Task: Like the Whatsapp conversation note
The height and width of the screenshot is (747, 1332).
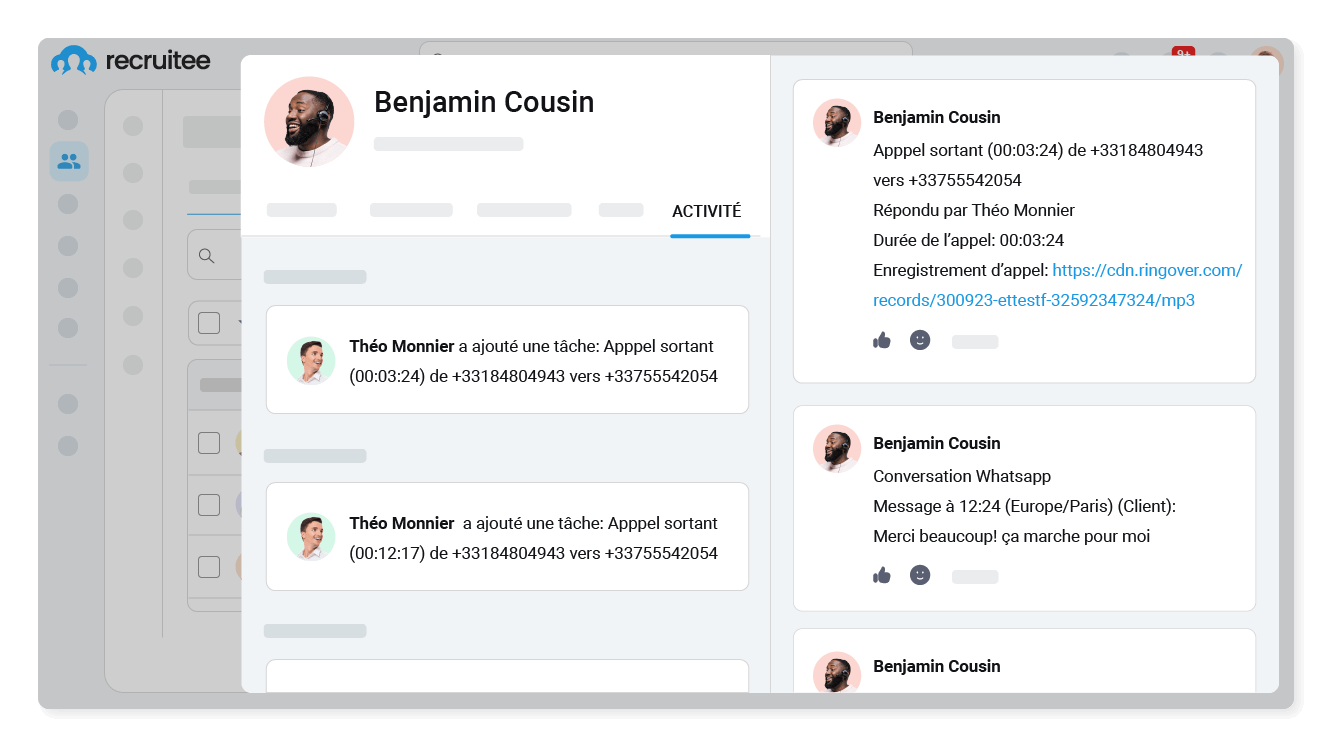Action: point(881,575)
